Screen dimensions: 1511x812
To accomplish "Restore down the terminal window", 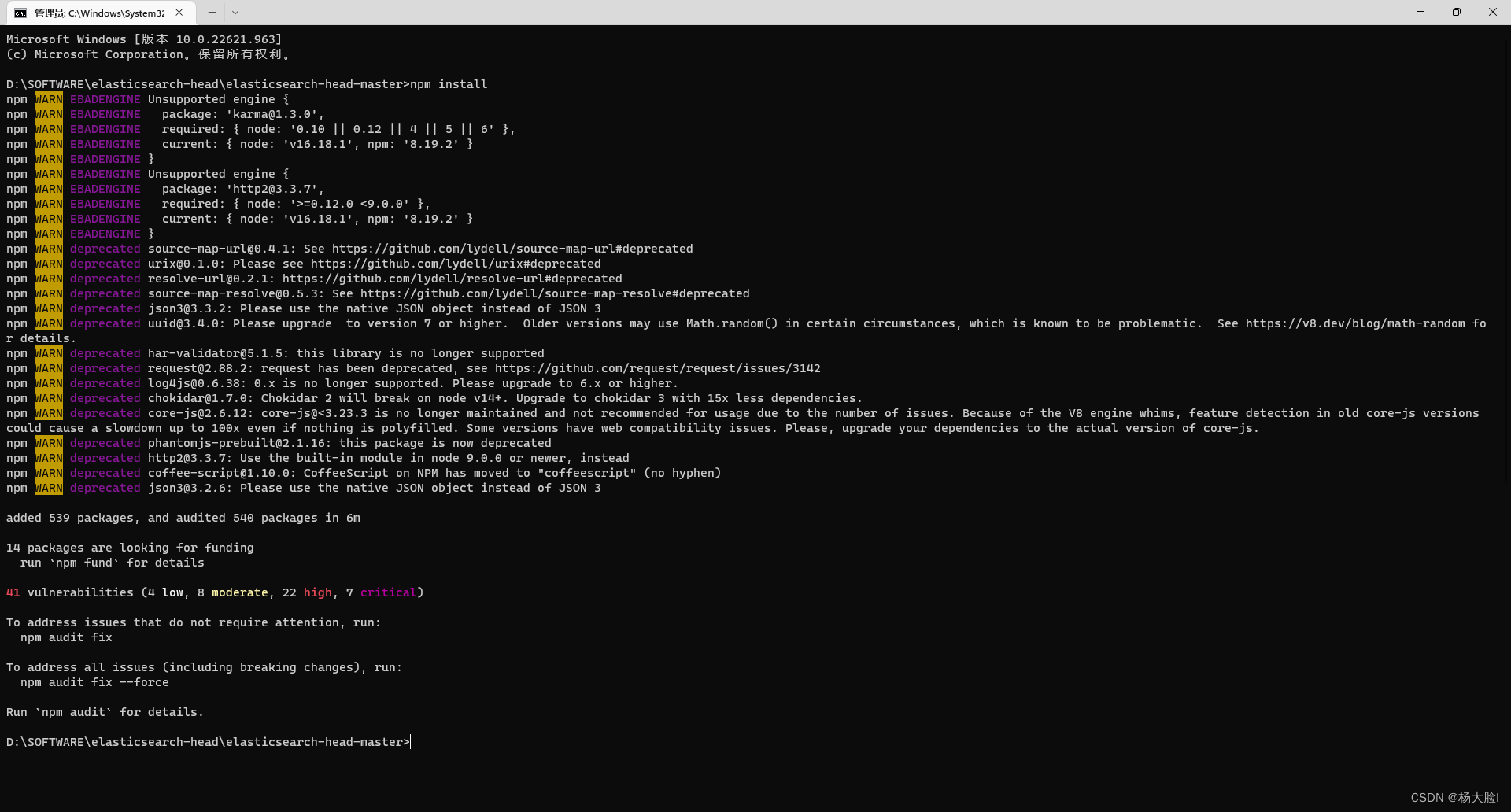I will [x=1457, y=12].
